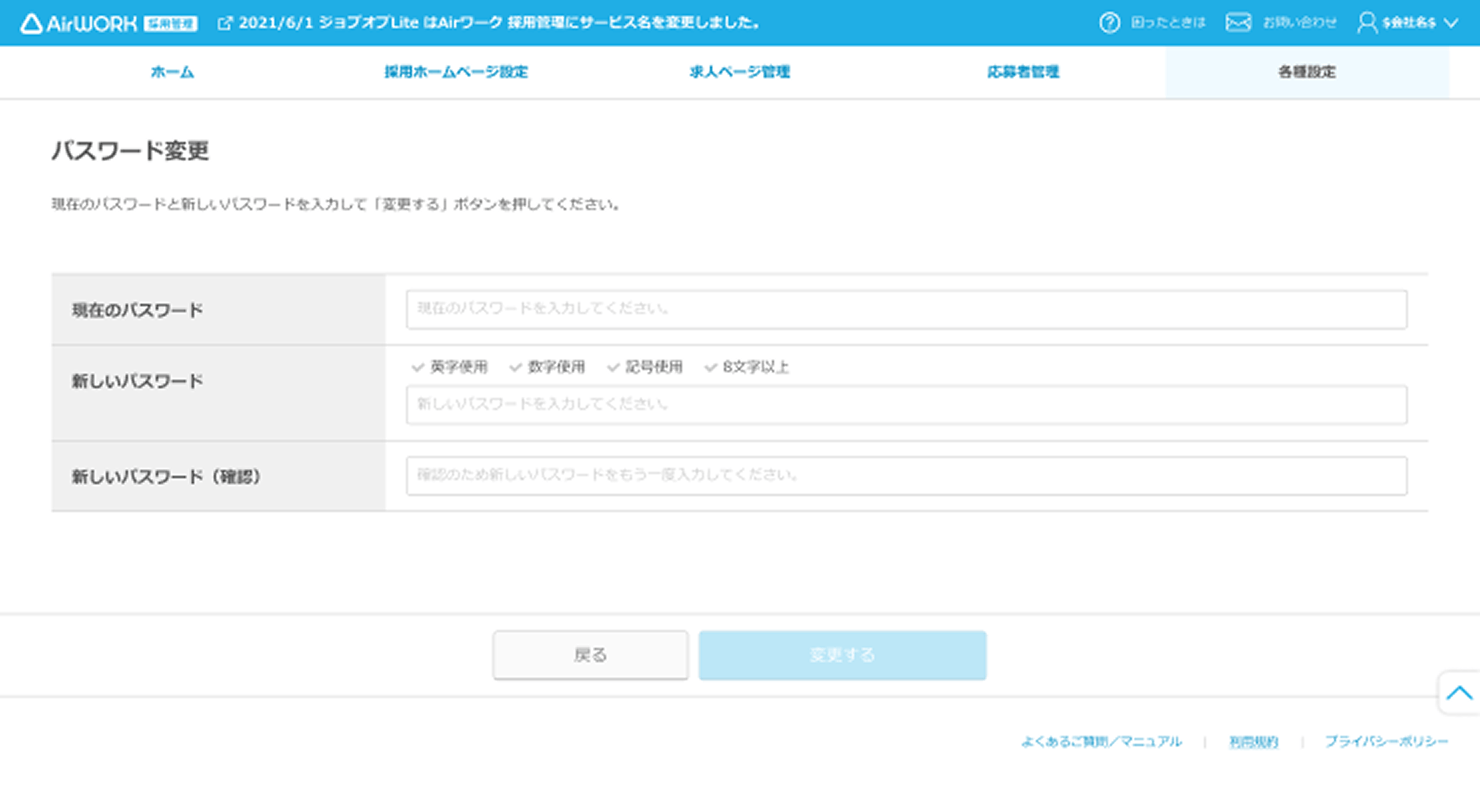
Task: Click the 2021/6/1 service name announcement
Action: tap(500, 23)
